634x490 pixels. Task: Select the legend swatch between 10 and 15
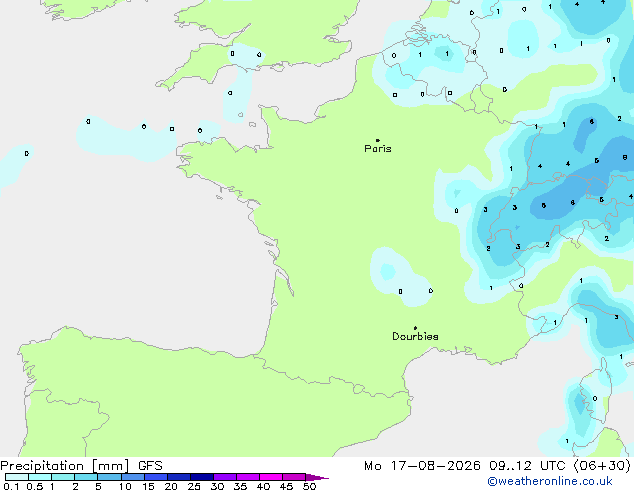pos(133,477)
